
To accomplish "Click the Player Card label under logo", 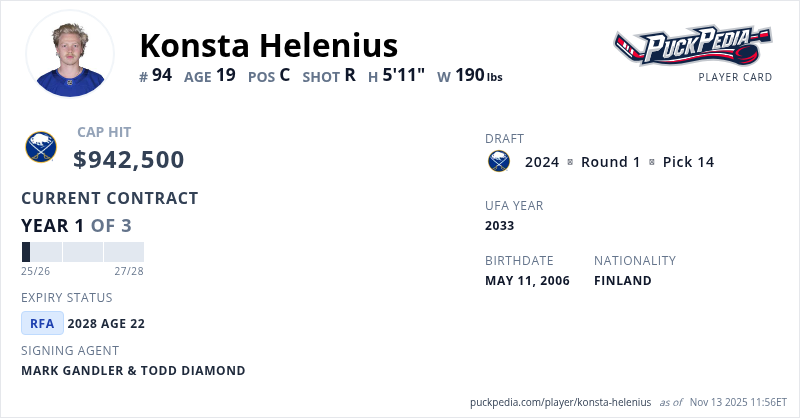I will [x=735, y=77].
